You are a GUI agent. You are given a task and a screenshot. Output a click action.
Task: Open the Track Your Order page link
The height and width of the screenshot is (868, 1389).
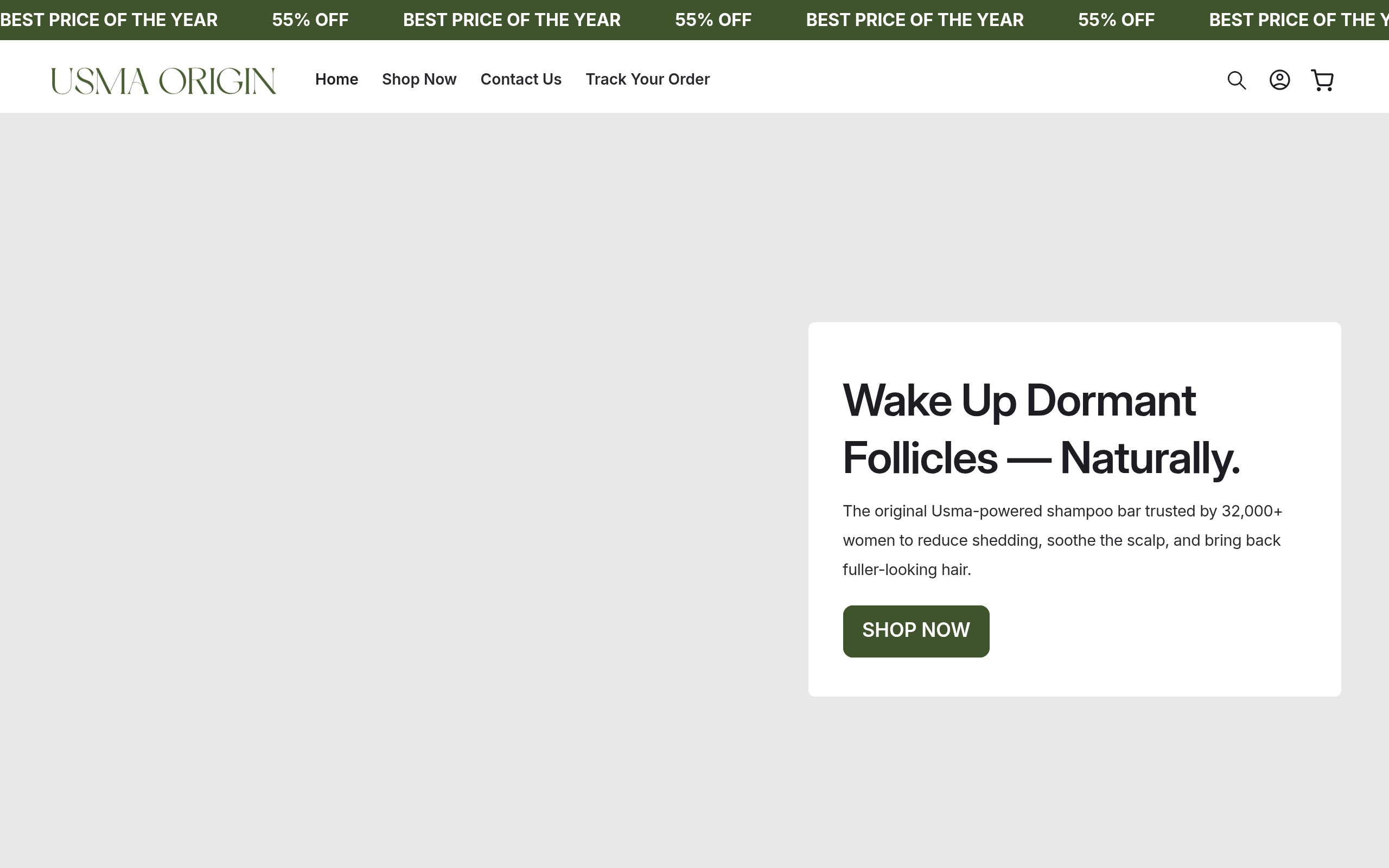pos(647,79)
